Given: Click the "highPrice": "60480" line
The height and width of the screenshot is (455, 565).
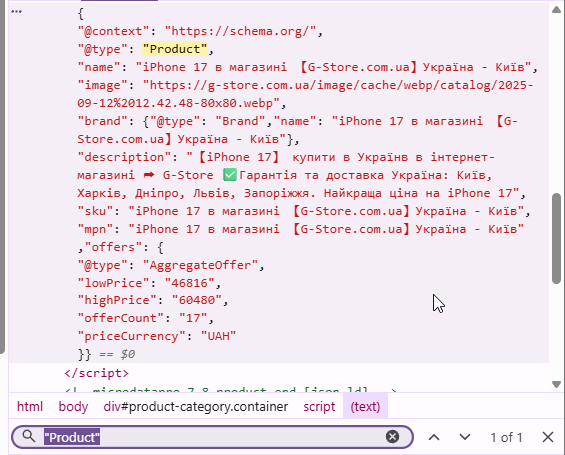Looking at the screenshot, I should (153, 300).
